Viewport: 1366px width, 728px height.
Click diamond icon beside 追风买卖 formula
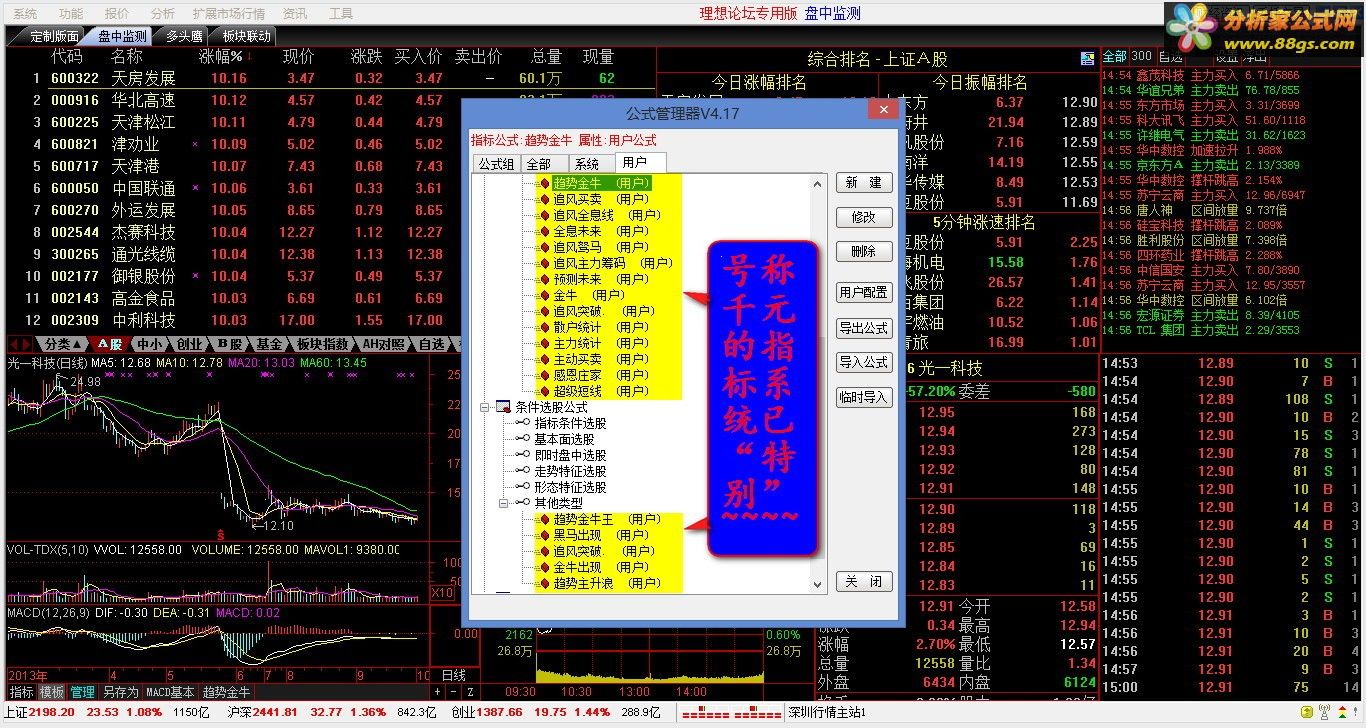544,199
